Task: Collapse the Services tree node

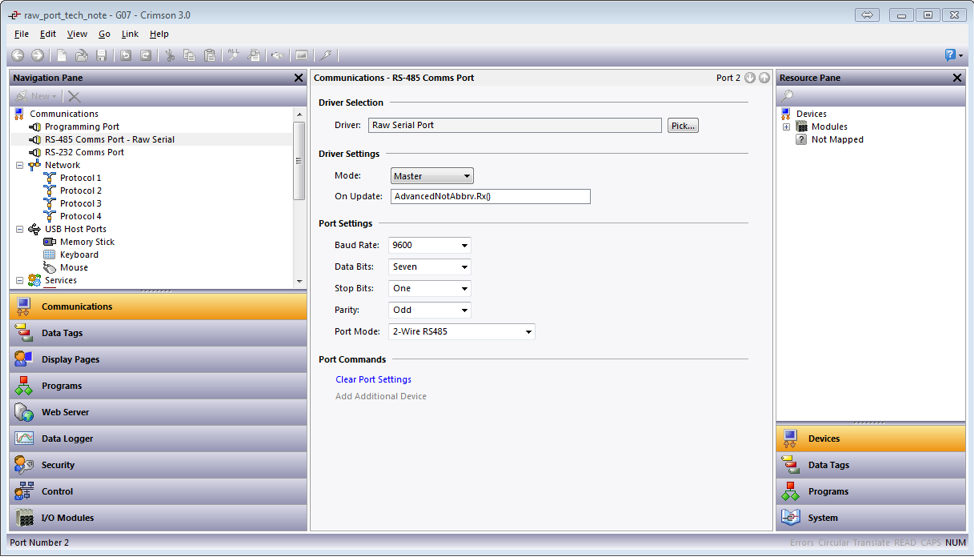Action: tap(20, 281)
